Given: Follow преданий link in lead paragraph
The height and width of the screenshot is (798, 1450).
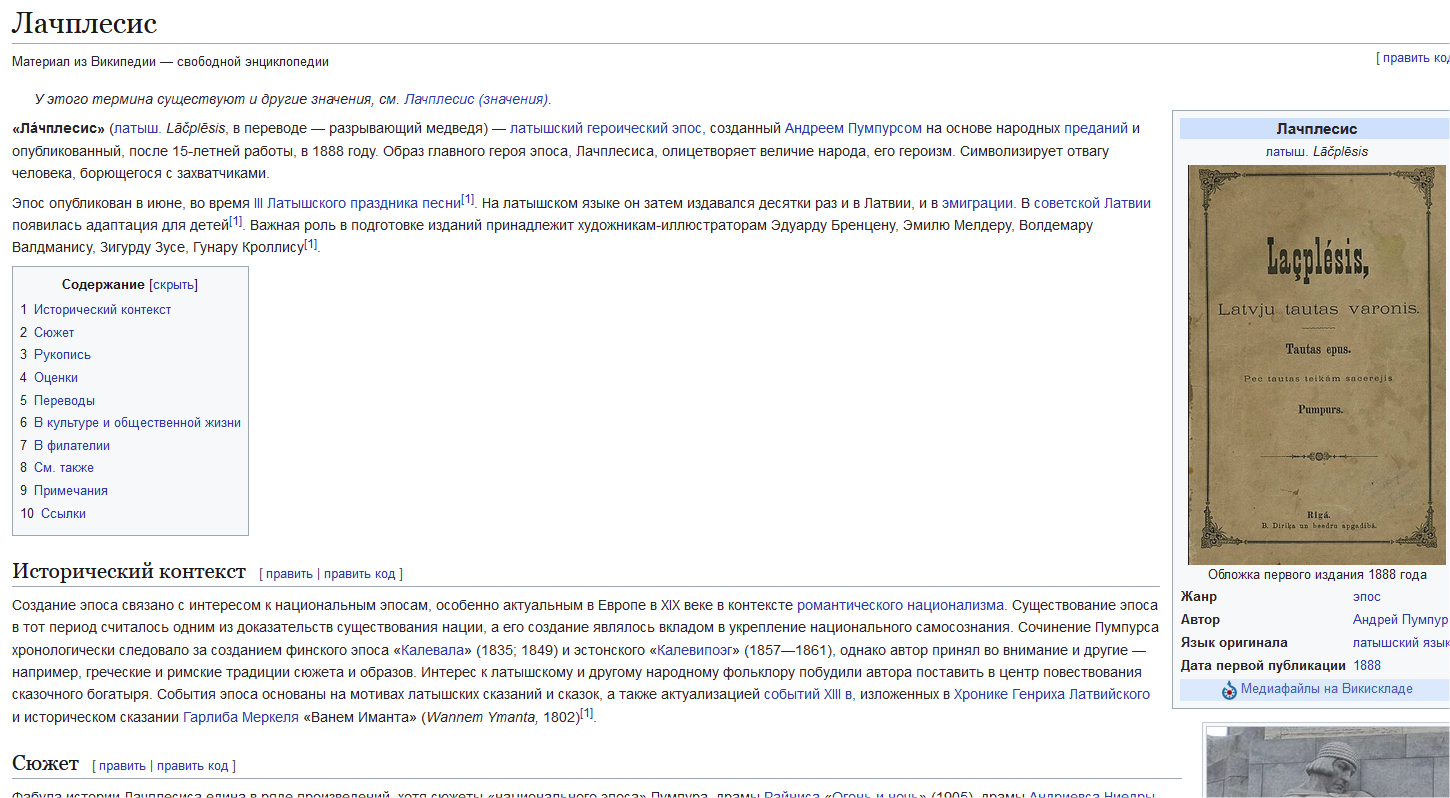Looking at the screenshot, I should [x=1096, y=128].
